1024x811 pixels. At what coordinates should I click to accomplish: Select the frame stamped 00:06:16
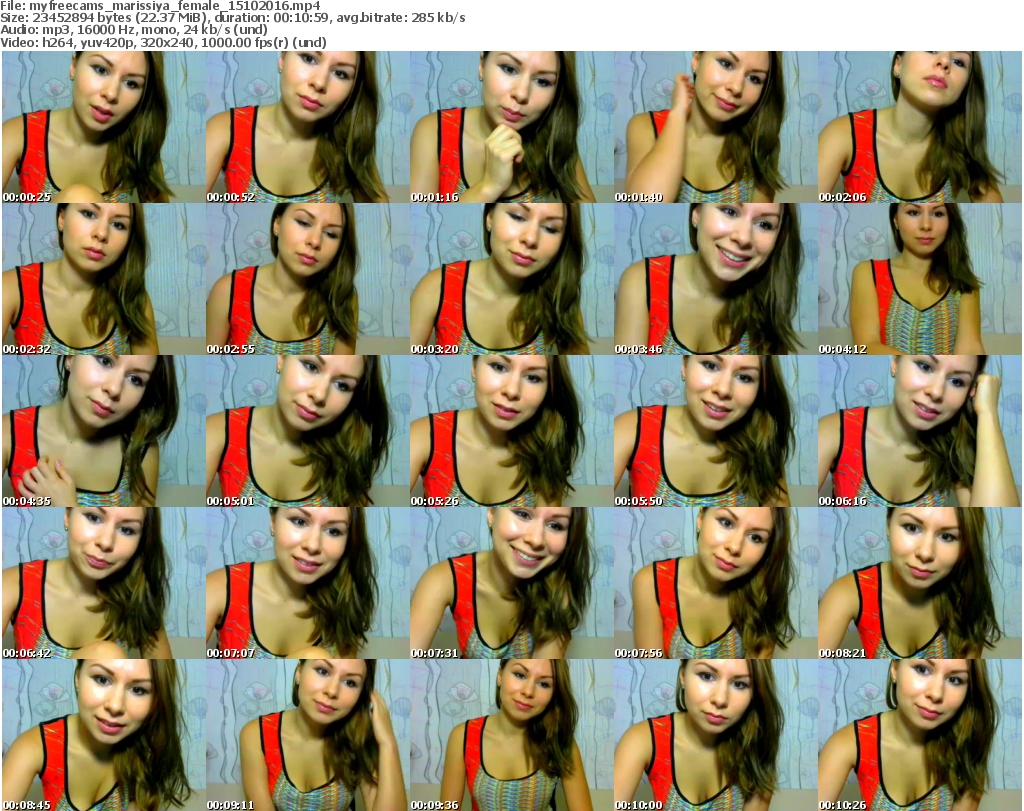tap(920, 431)
